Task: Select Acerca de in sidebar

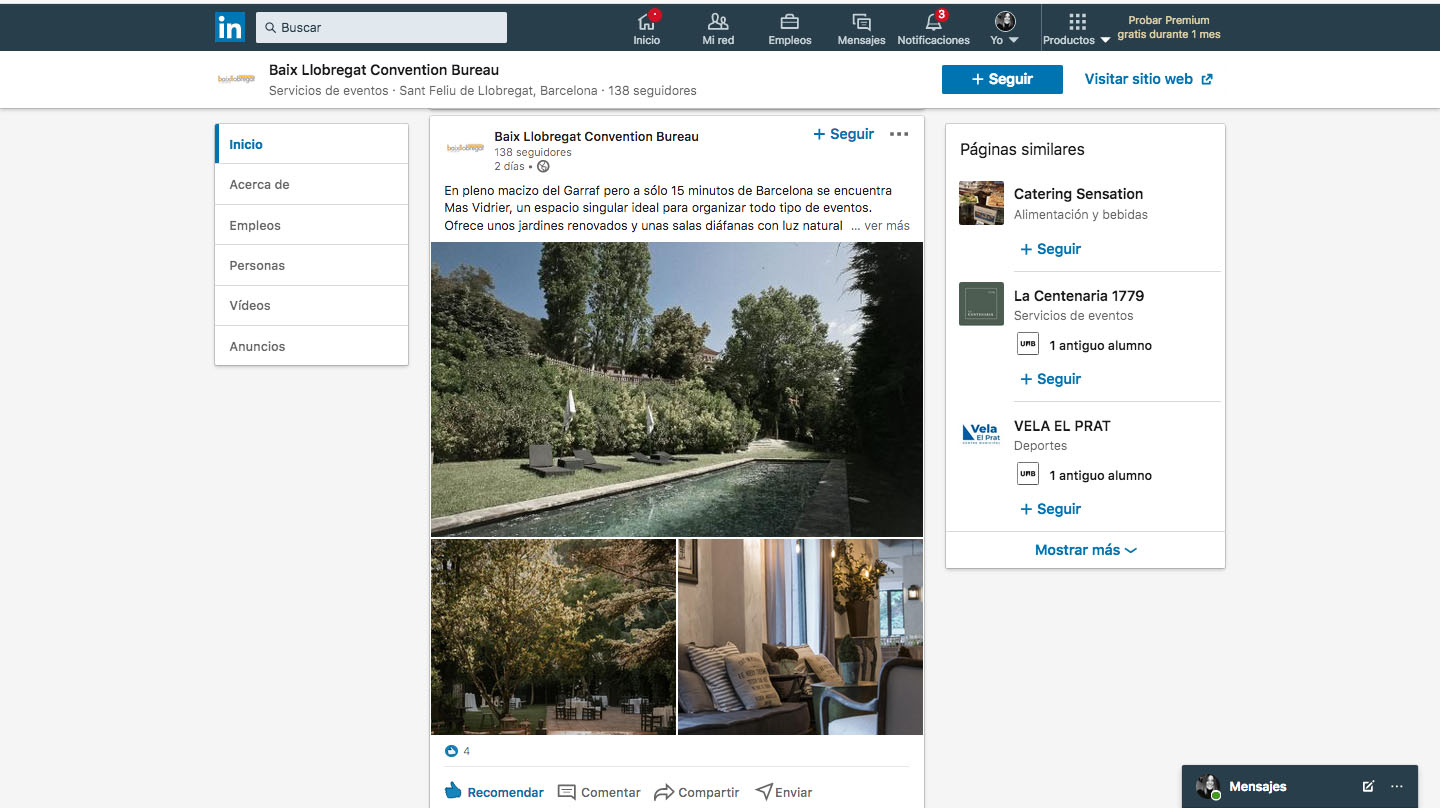Action: (x=259, y=185)
